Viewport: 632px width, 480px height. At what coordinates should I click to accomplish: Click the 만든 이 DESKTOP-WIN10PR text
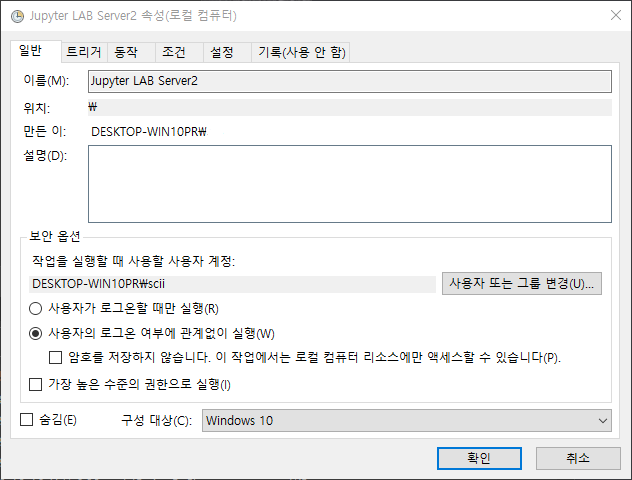tap(149, 132)
